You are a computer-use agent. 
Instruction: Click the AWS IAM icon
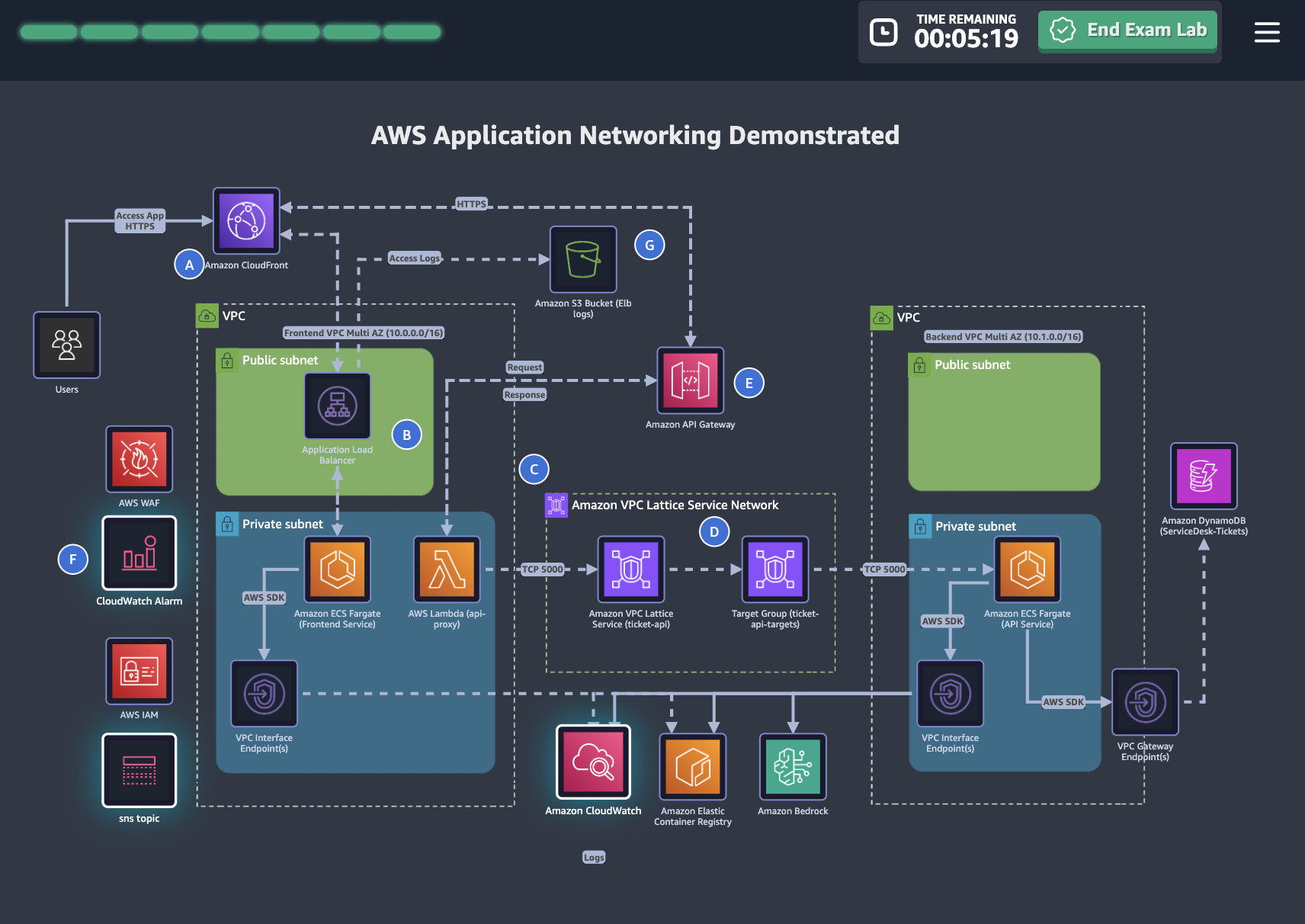[x=139, y=671]
